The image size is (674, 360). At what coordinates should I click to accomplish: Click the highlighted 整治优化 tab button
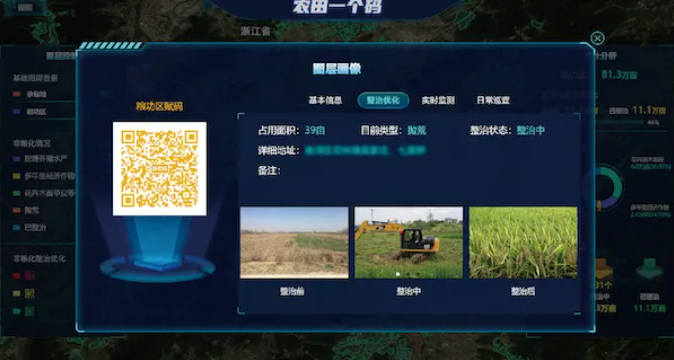pyautogui.click(x=383, y=101)
